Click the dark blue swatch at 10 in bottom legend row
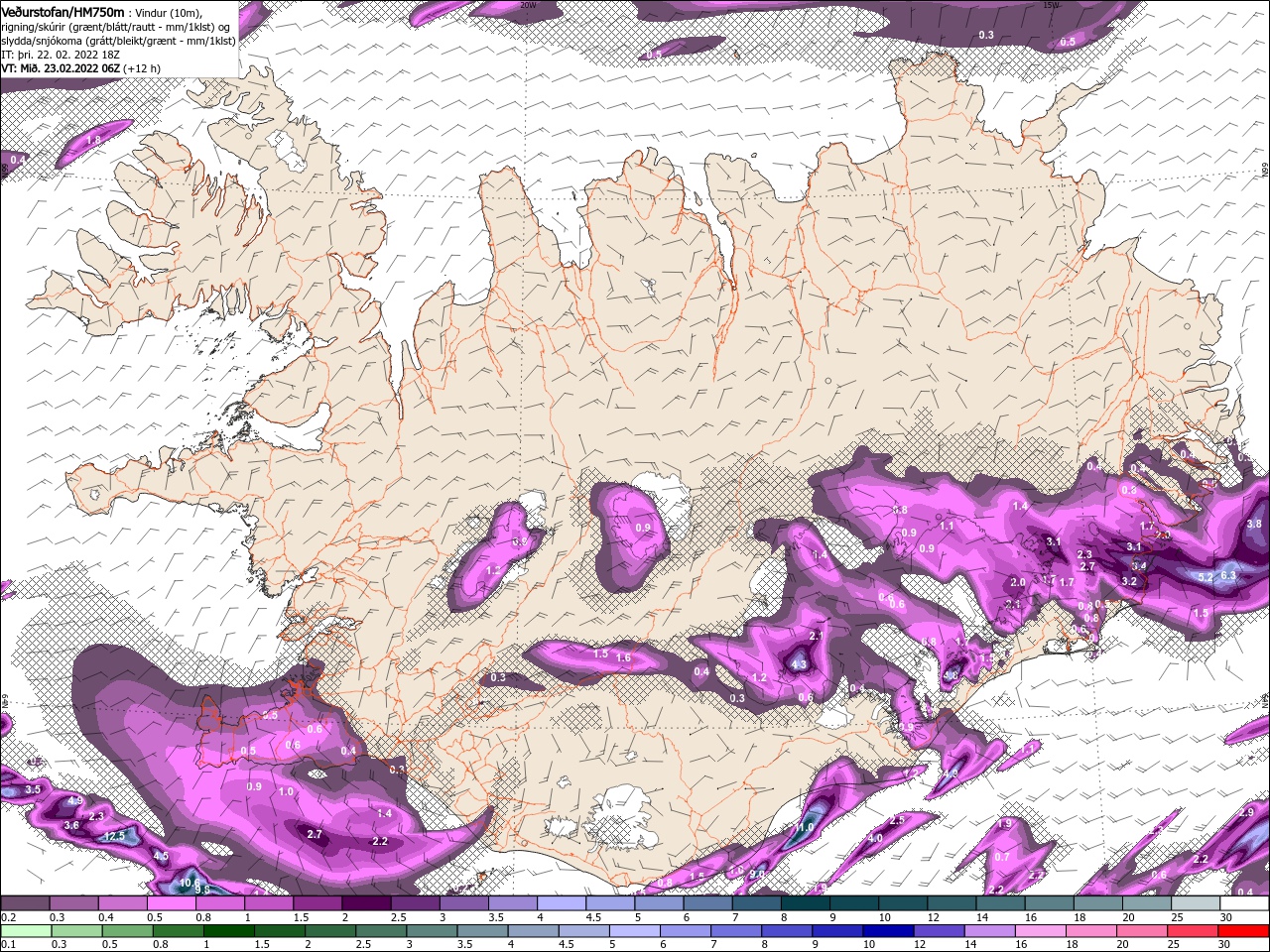 tap(887, 931)
